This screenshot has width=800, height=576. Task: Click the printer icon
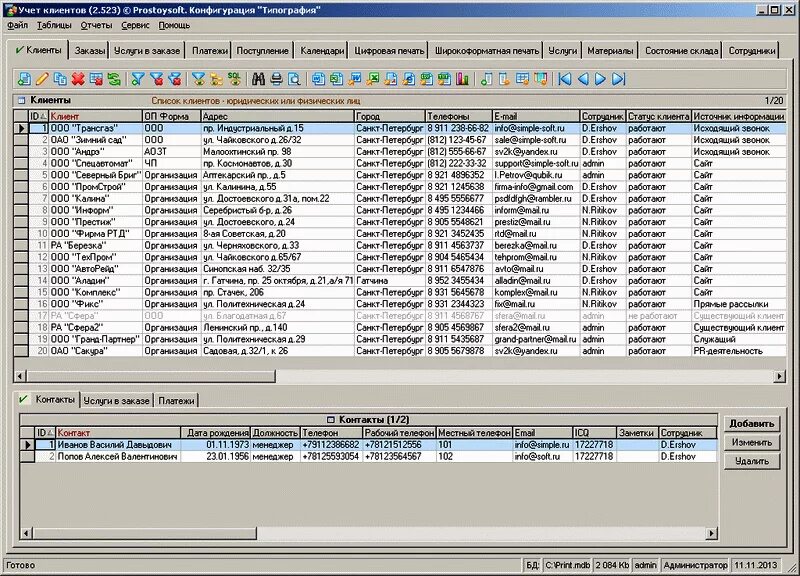click(276, 79)
